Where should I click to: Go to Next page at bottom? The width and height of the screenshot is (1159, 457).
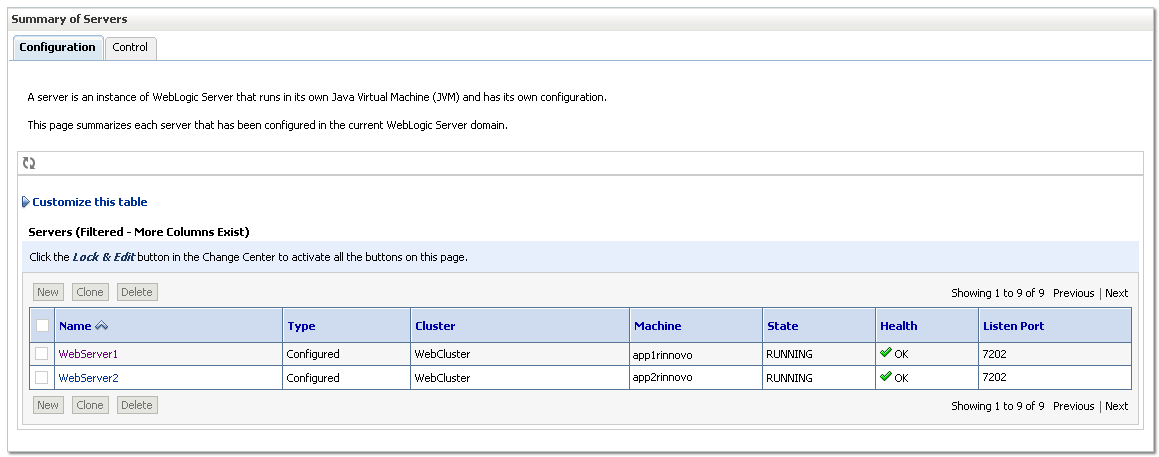[1116, 406]
